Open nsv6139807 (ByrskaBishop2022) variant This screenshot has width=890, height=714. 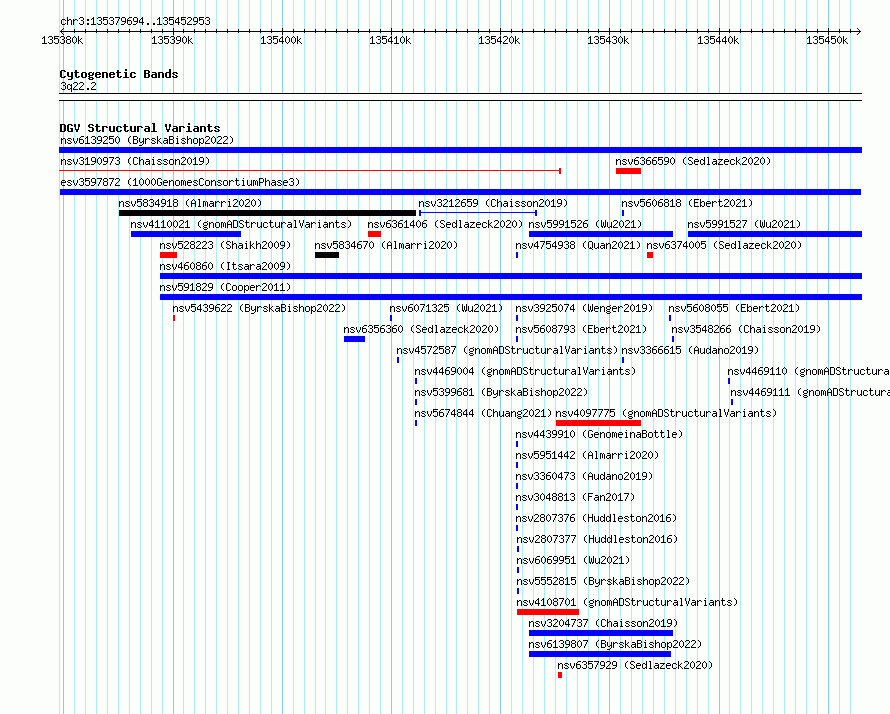(615, 644)
